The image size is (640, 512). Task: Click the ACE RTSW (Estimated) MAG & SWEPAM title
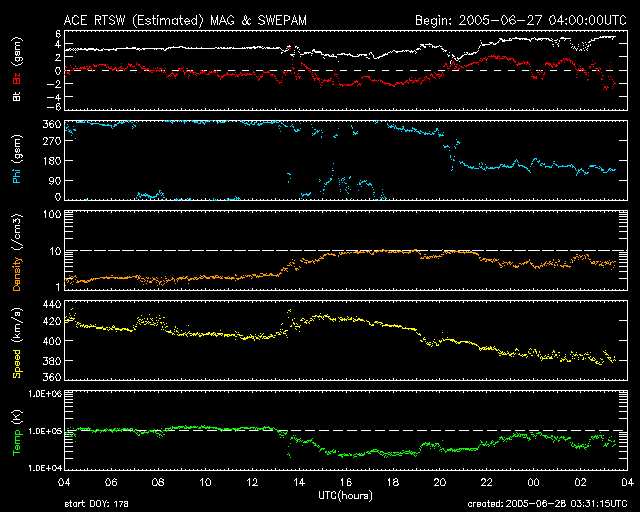[x=185, y=20]
